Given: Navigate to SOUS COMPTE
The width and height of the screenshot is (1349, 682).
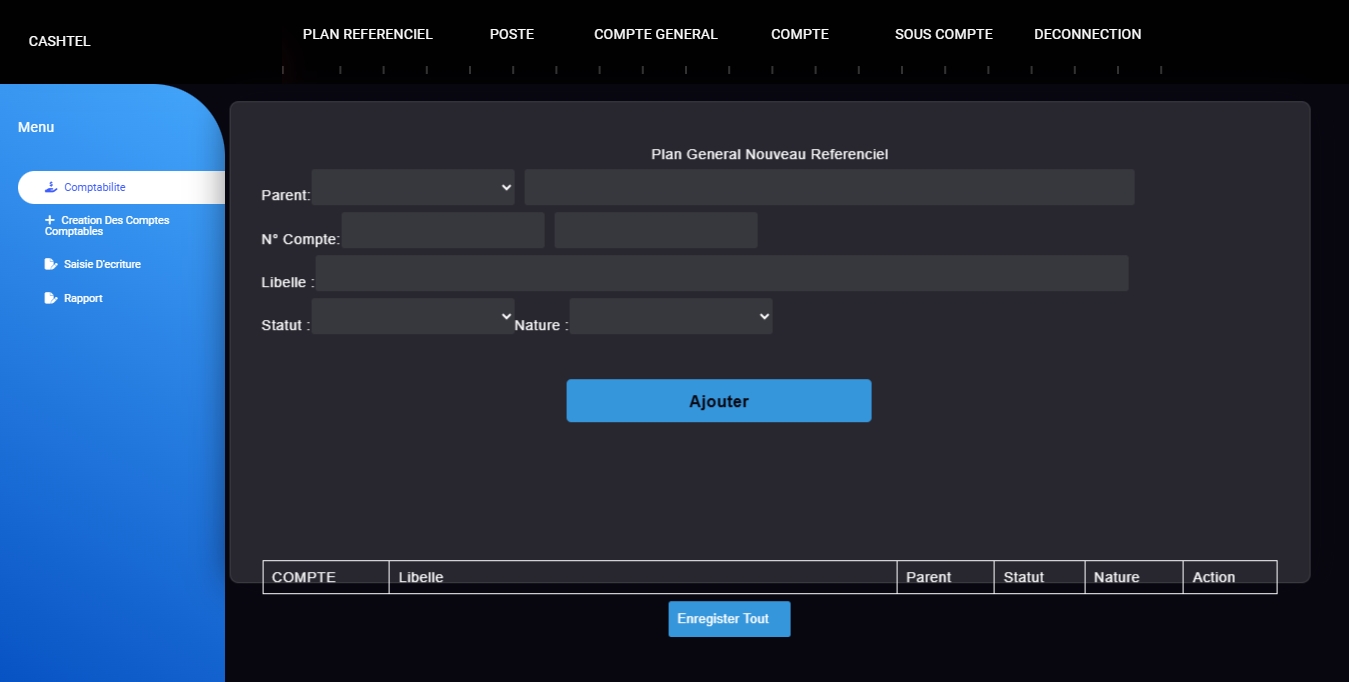Looking at the screenshot, I should coord(944,34).
